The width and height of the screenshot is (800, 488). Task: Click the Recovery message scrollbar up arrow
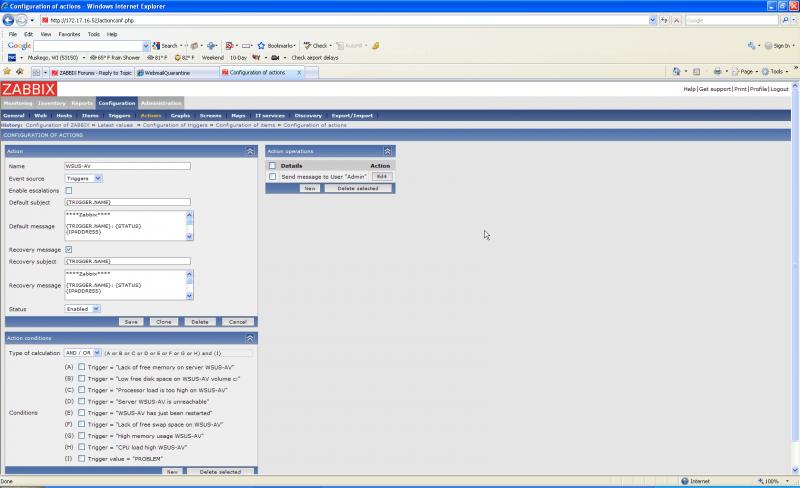(x=189, y=274)
